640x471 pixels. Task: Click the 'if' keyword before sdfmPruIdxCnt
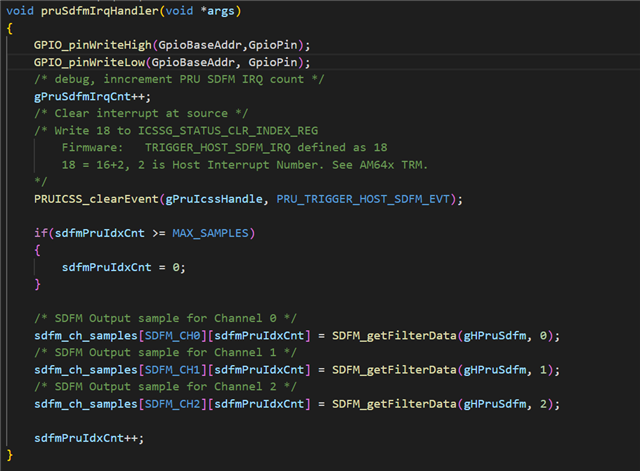41,233
